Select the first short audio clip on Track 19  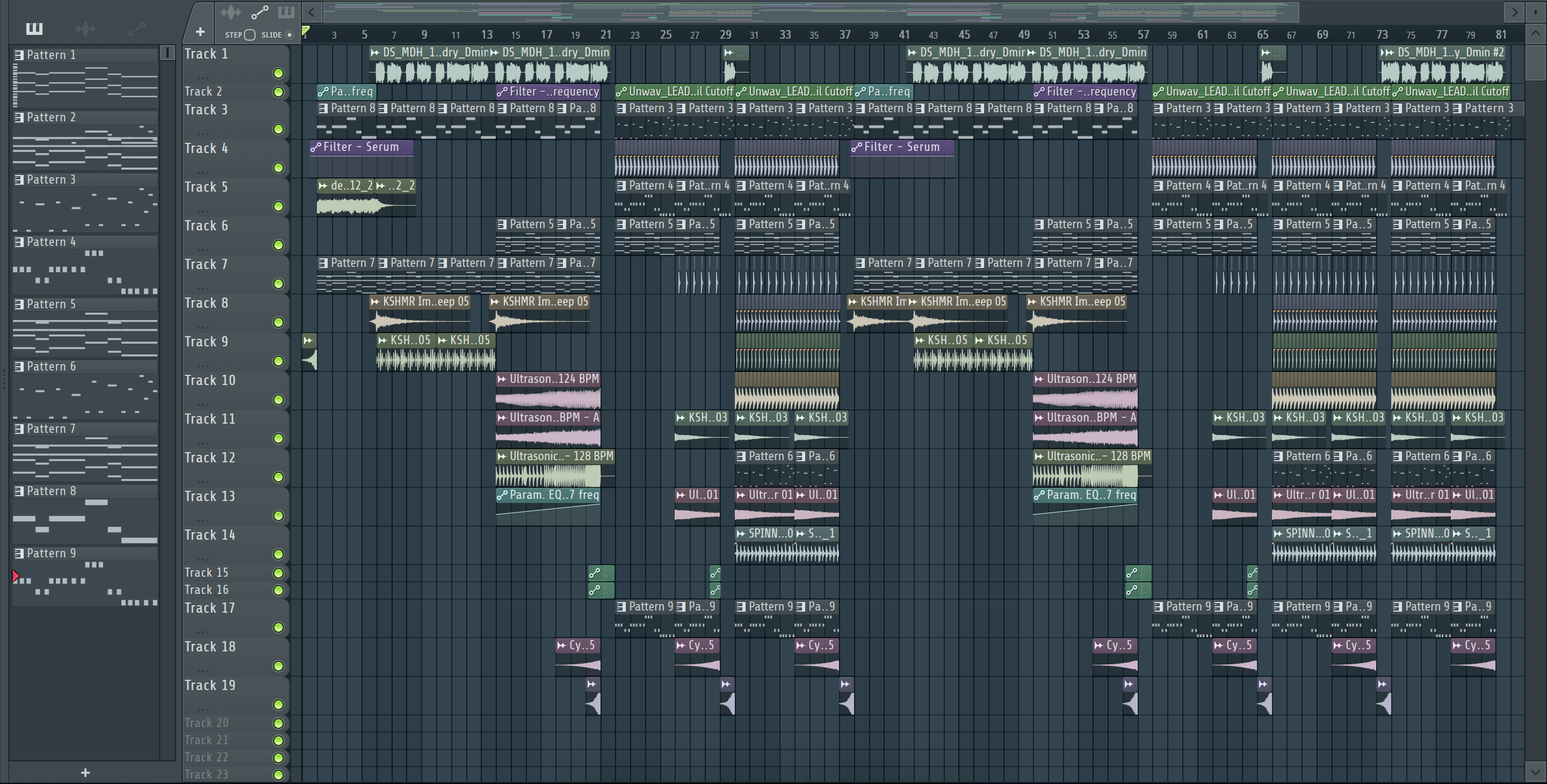point(592,696)
